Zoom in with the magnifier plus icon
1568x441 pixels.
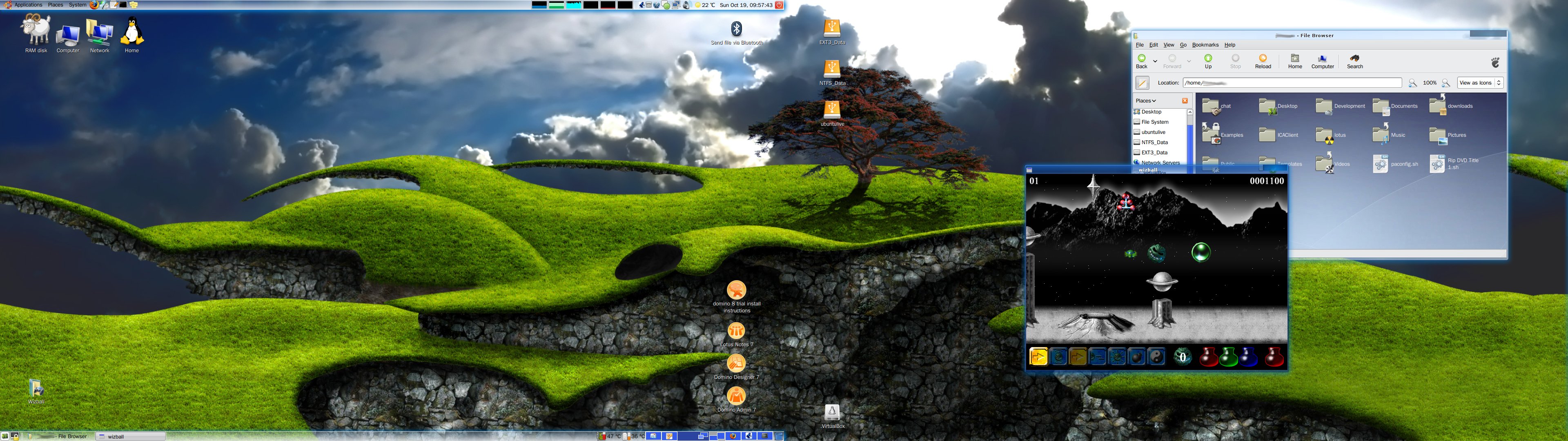1445,83
